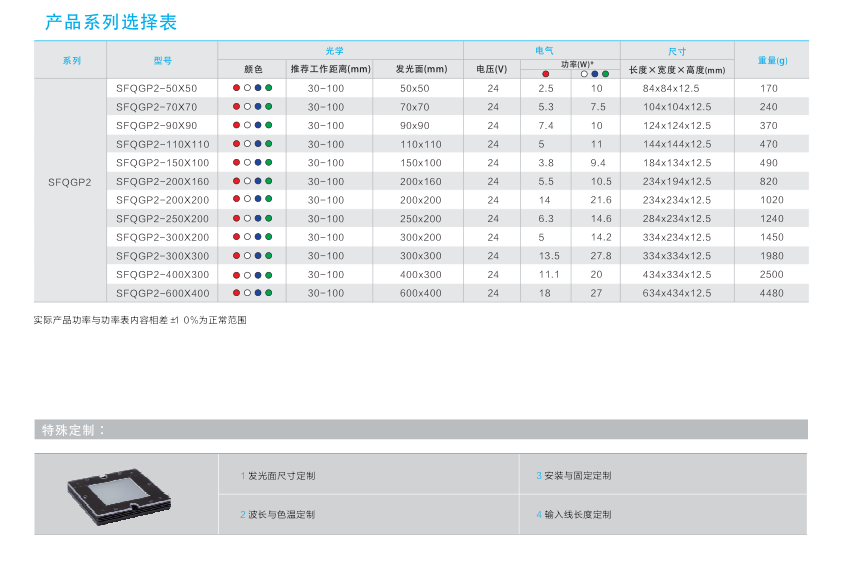Image resolution: width=846 pixels, height=563 pixels.
Task: Click the product light panel thumbnail image
Action: [119, 497]
